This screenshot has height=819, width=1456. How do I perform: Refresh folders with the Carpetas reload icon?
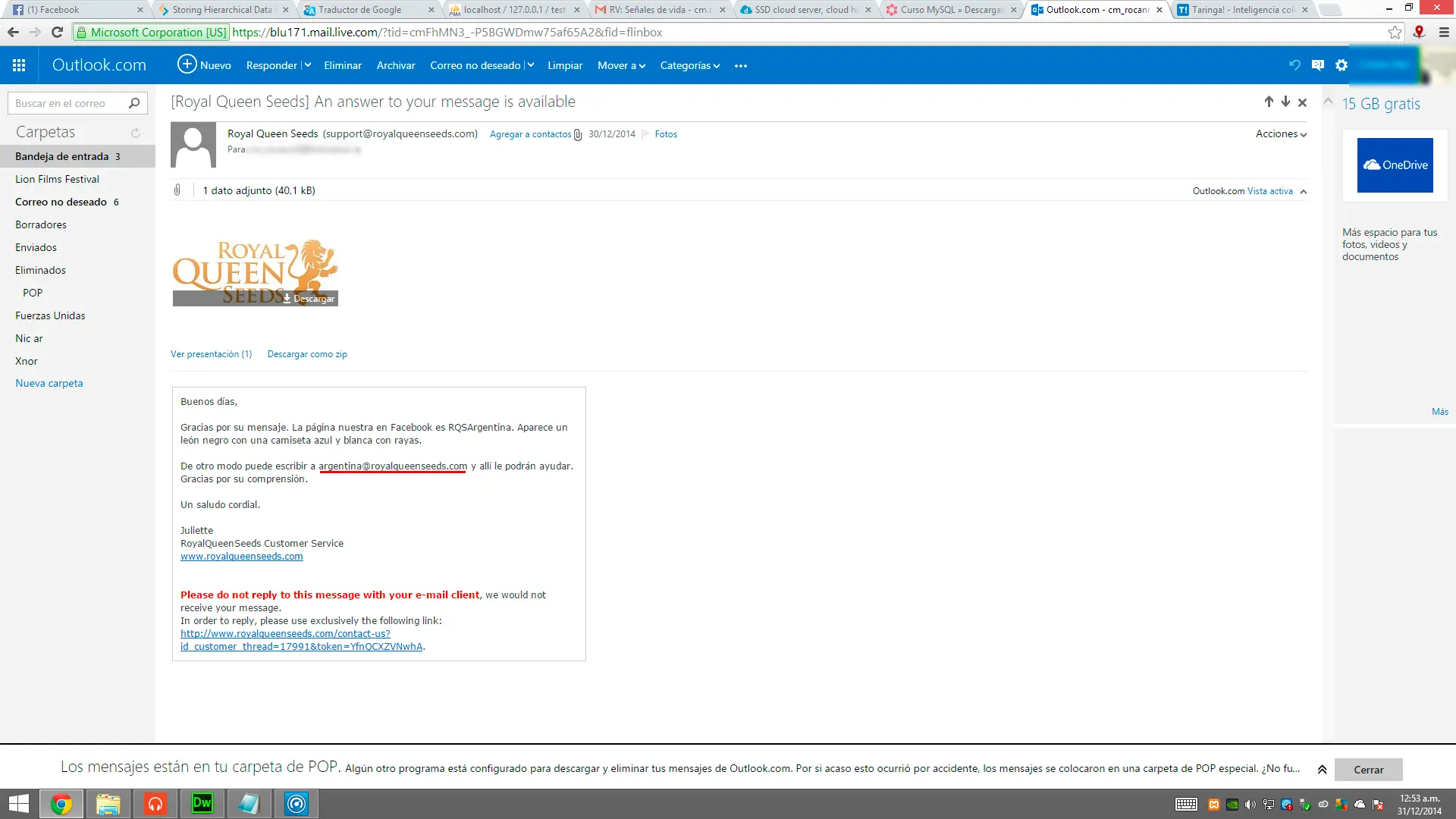pos(136,133)
